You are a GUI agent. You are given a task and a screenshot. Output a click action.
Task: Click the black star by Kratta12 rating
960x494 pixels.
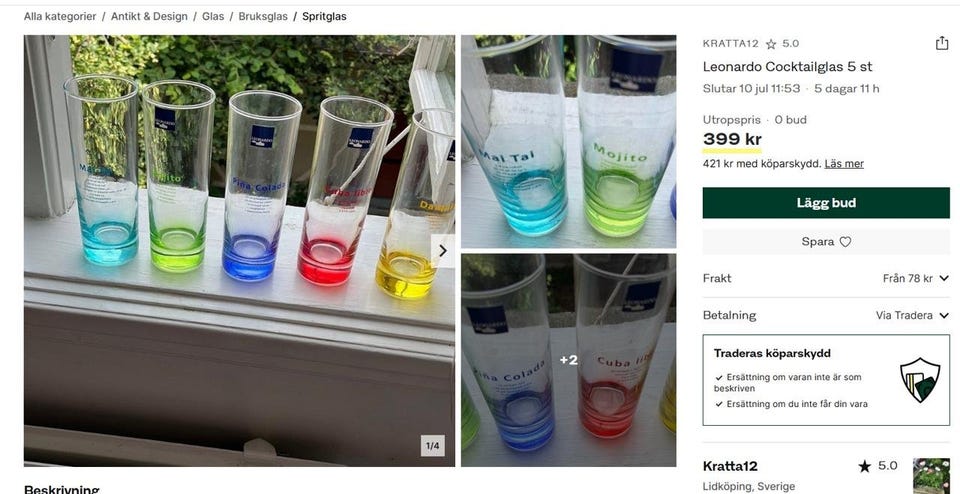click(x=864, y=466)
